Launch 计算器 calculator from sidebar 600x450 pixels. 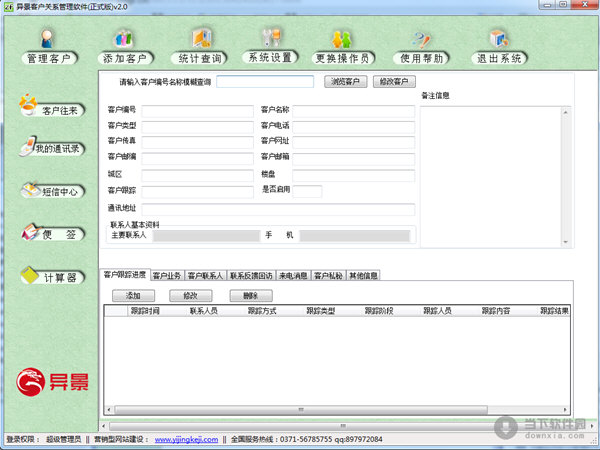(50, 276)
